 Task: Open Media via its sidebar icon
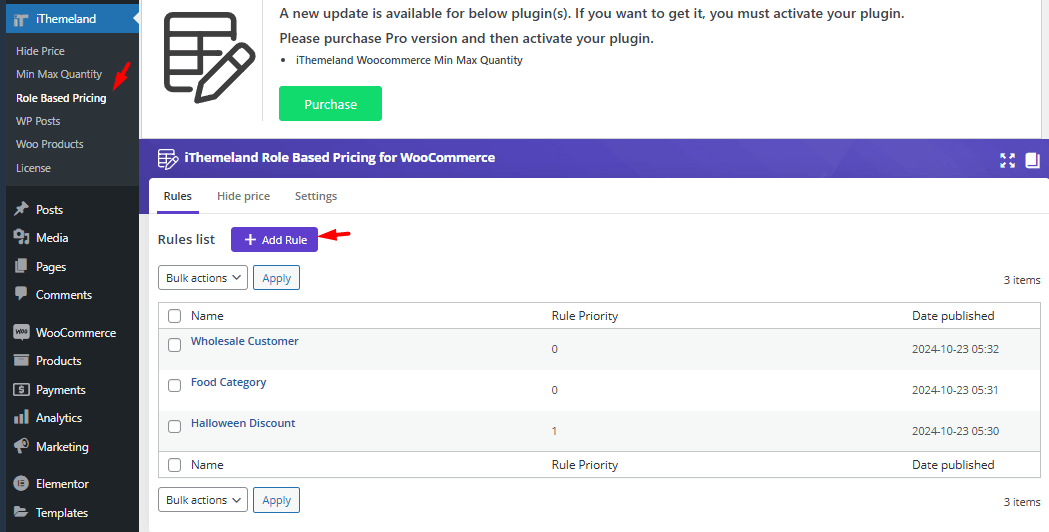coord(21,238)
